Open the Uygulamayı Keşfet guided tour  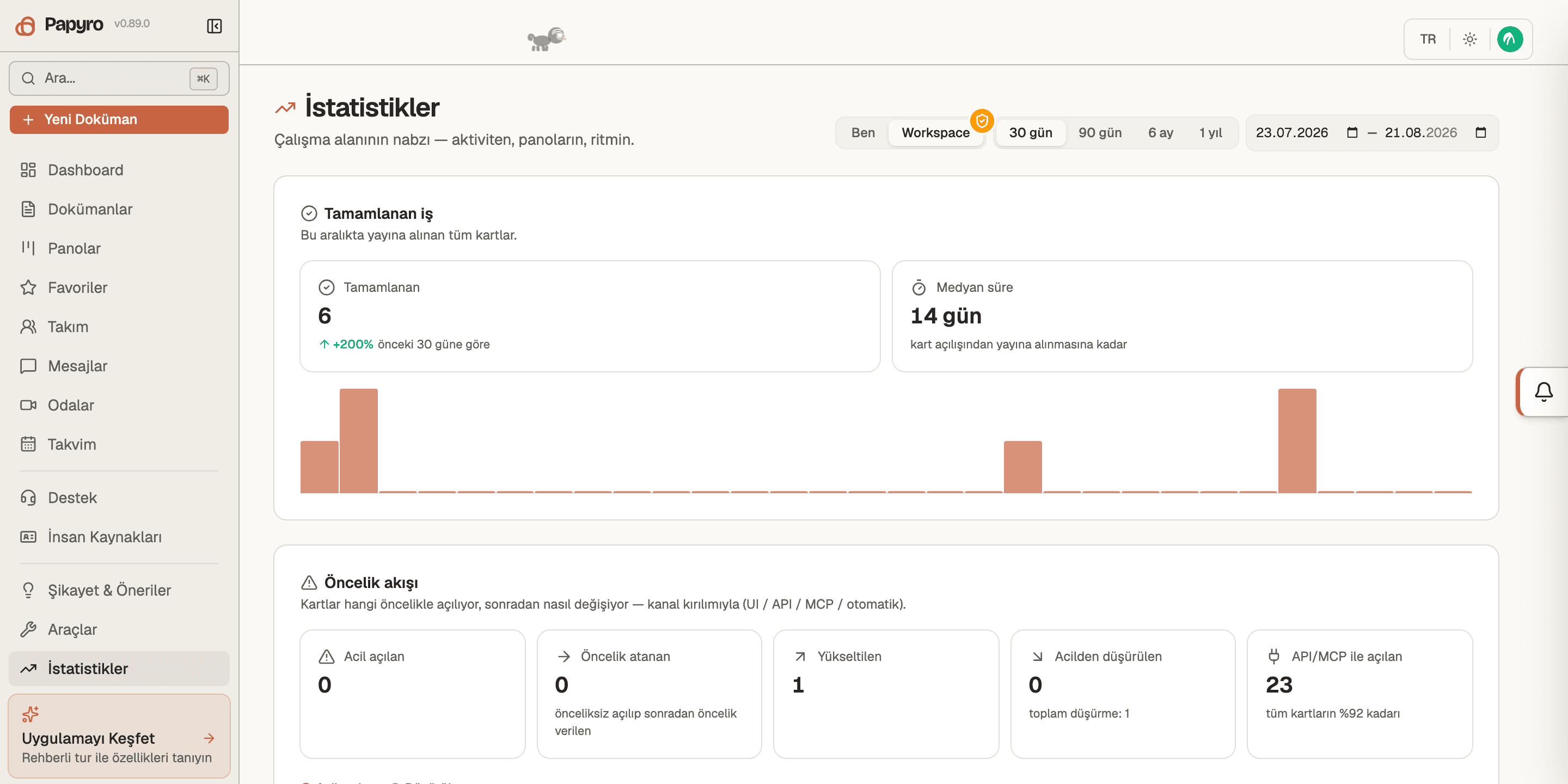coord(119,736)
